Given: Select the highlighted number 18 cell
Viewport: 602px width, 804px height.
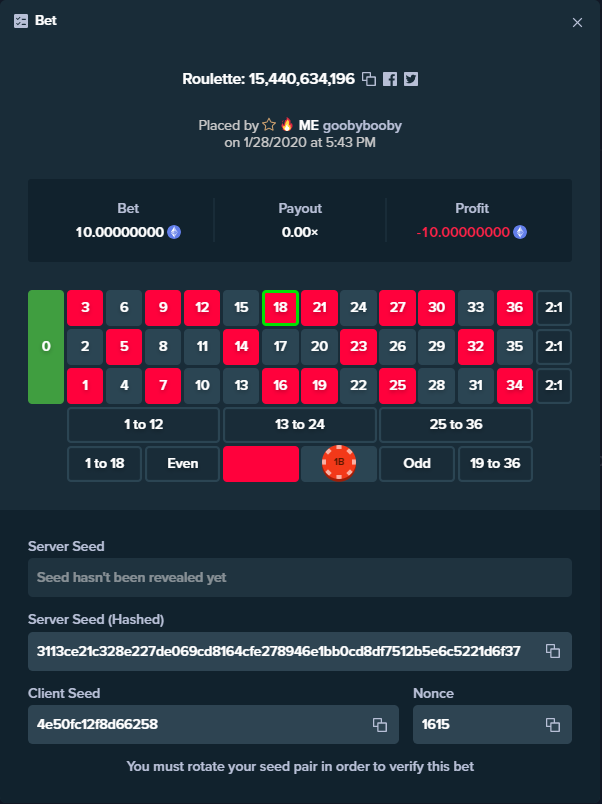Looking at the screenshot, I should click(x=280, y=308).
